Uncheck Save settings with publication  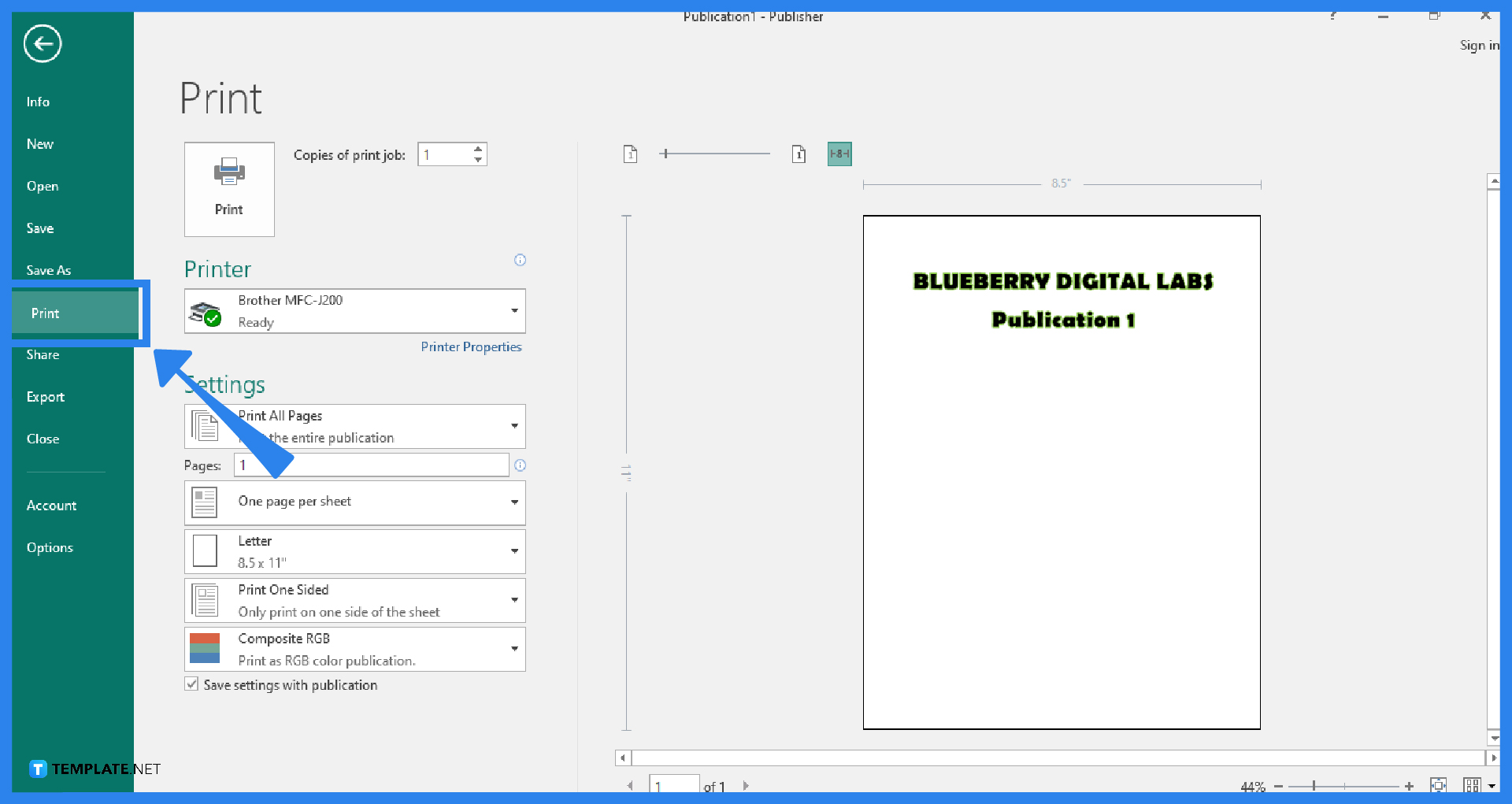[191, 684]
